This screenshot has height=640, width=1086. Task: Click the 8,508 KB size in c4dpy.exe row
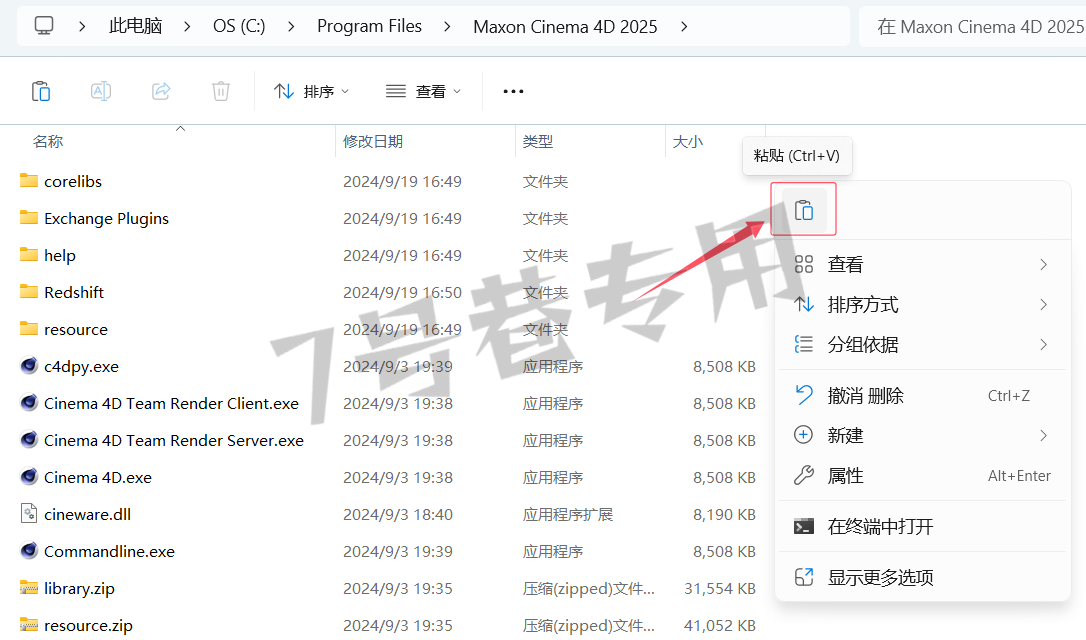tap(724, 366)
